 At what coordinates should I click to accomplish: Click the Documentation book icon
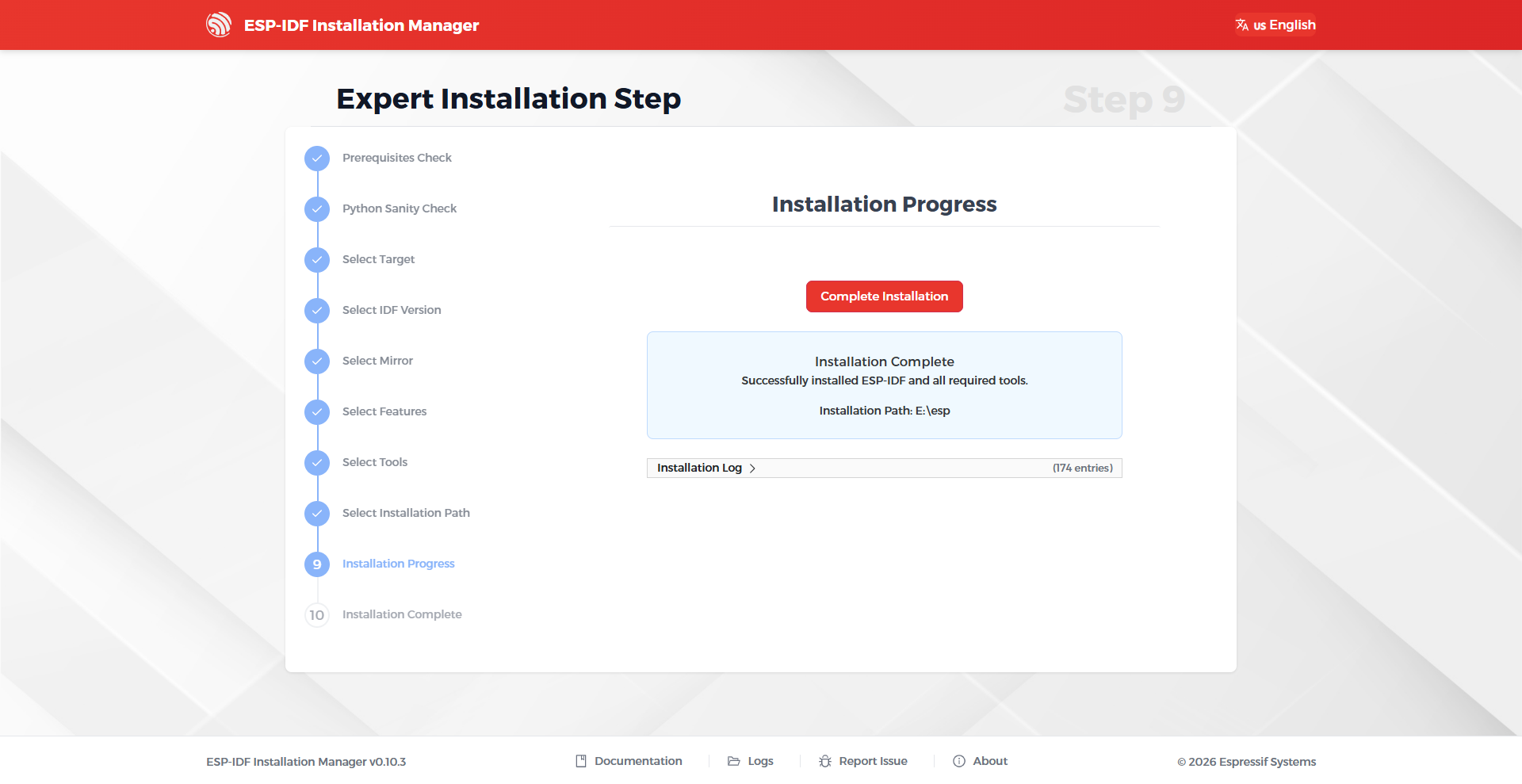pyautogui.click(x=581, y=761)
